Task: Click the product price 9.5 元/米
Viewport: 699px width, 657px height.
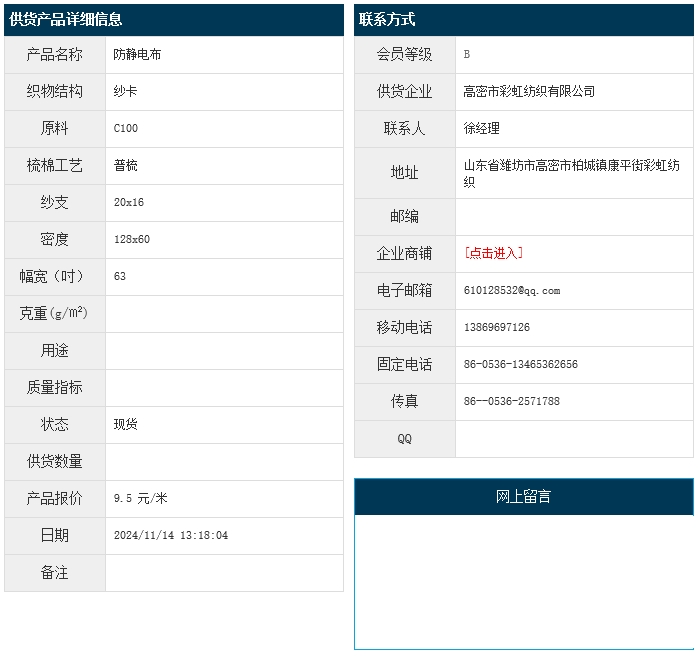Action: point(141,498)
